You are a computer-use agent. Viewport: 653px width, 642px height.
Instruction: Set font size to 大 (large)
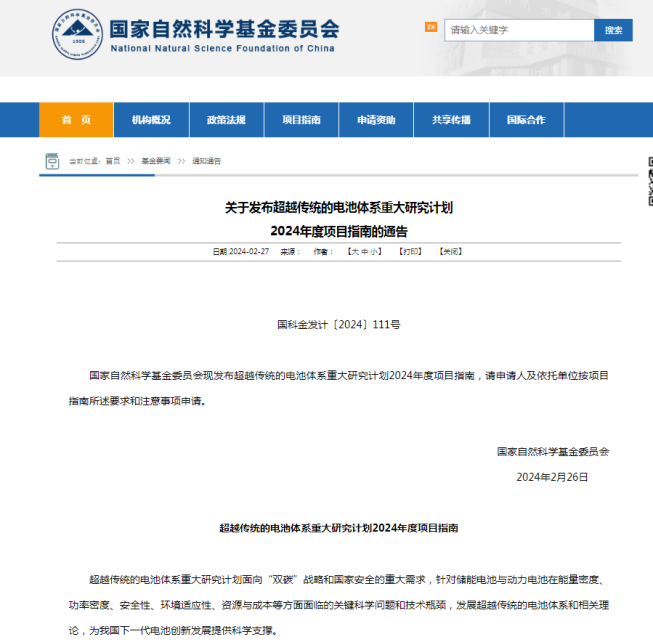click(352, 252)
